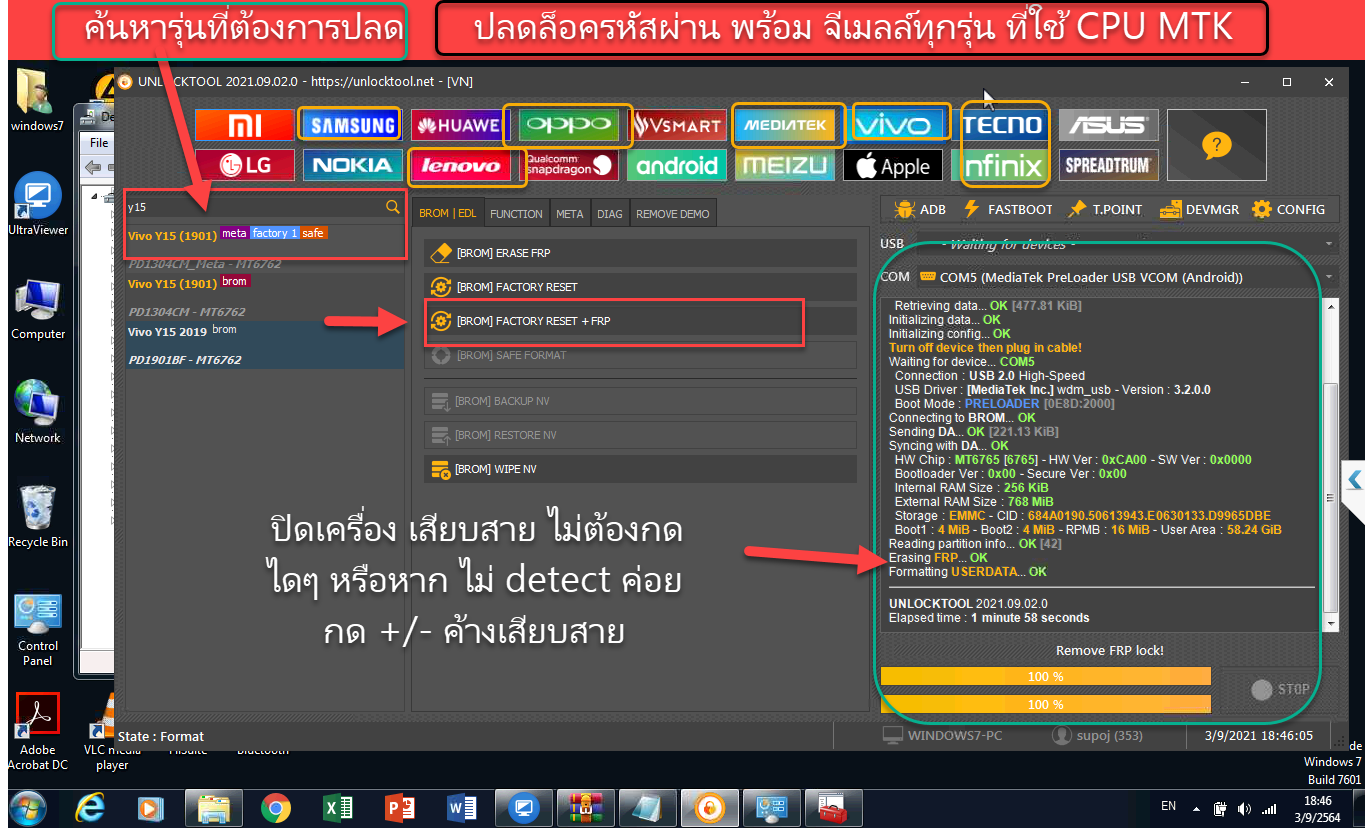The image size is (1365, 828).
Task: Select the Vivo brand logo
Action: point(893,125)
